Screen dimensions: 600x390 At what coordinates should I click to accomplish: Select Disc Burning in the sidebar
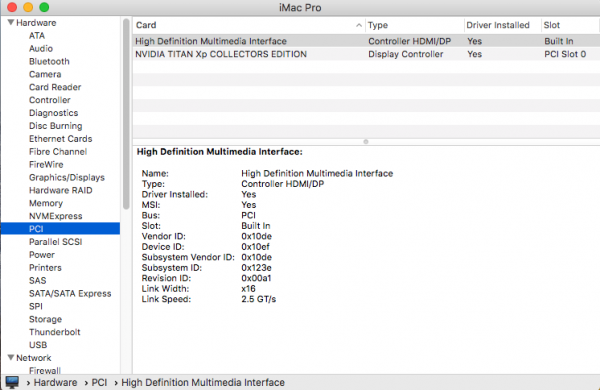[55, 126]
